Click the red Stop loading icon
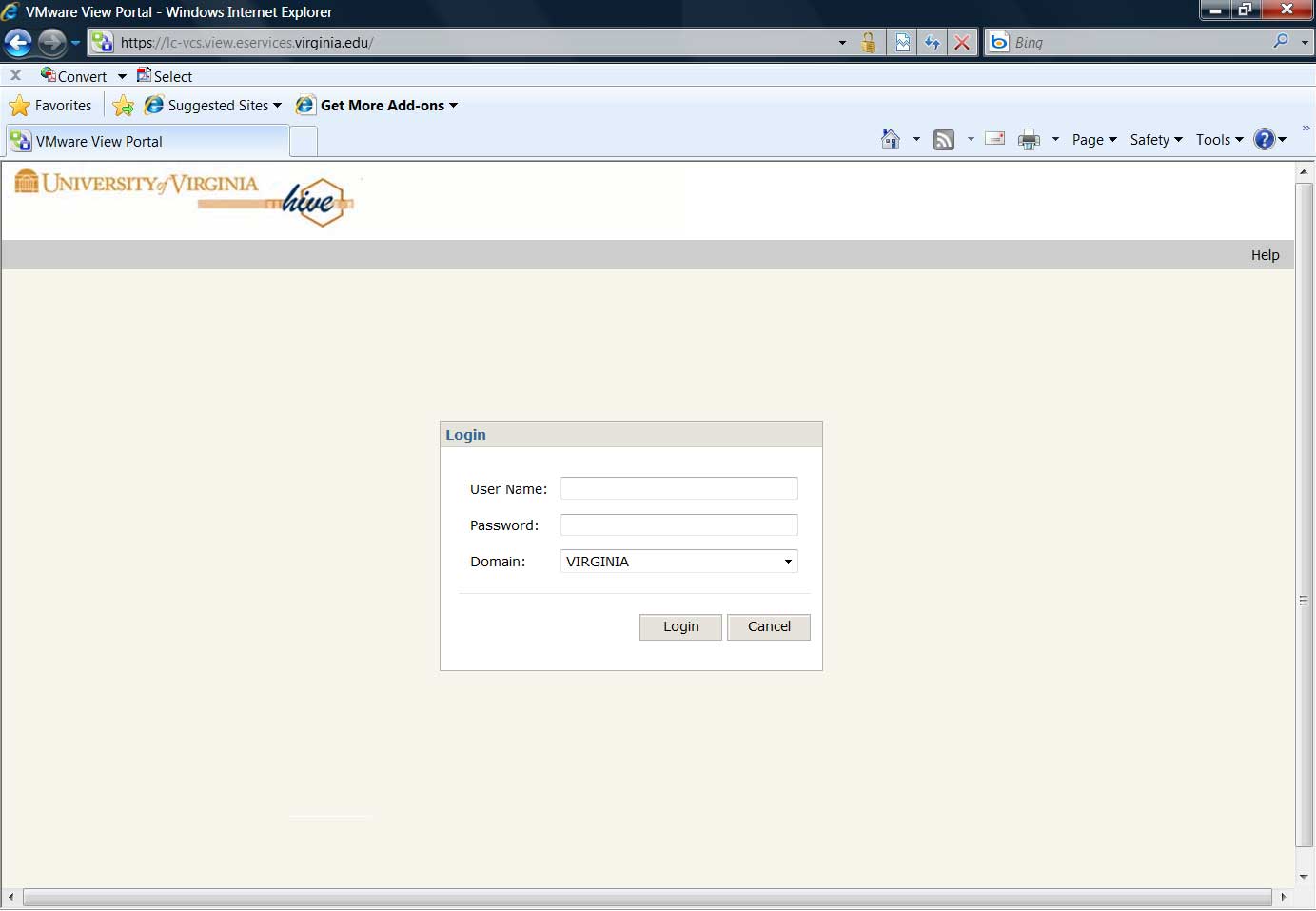1316x911 pixels. (962, 43)
